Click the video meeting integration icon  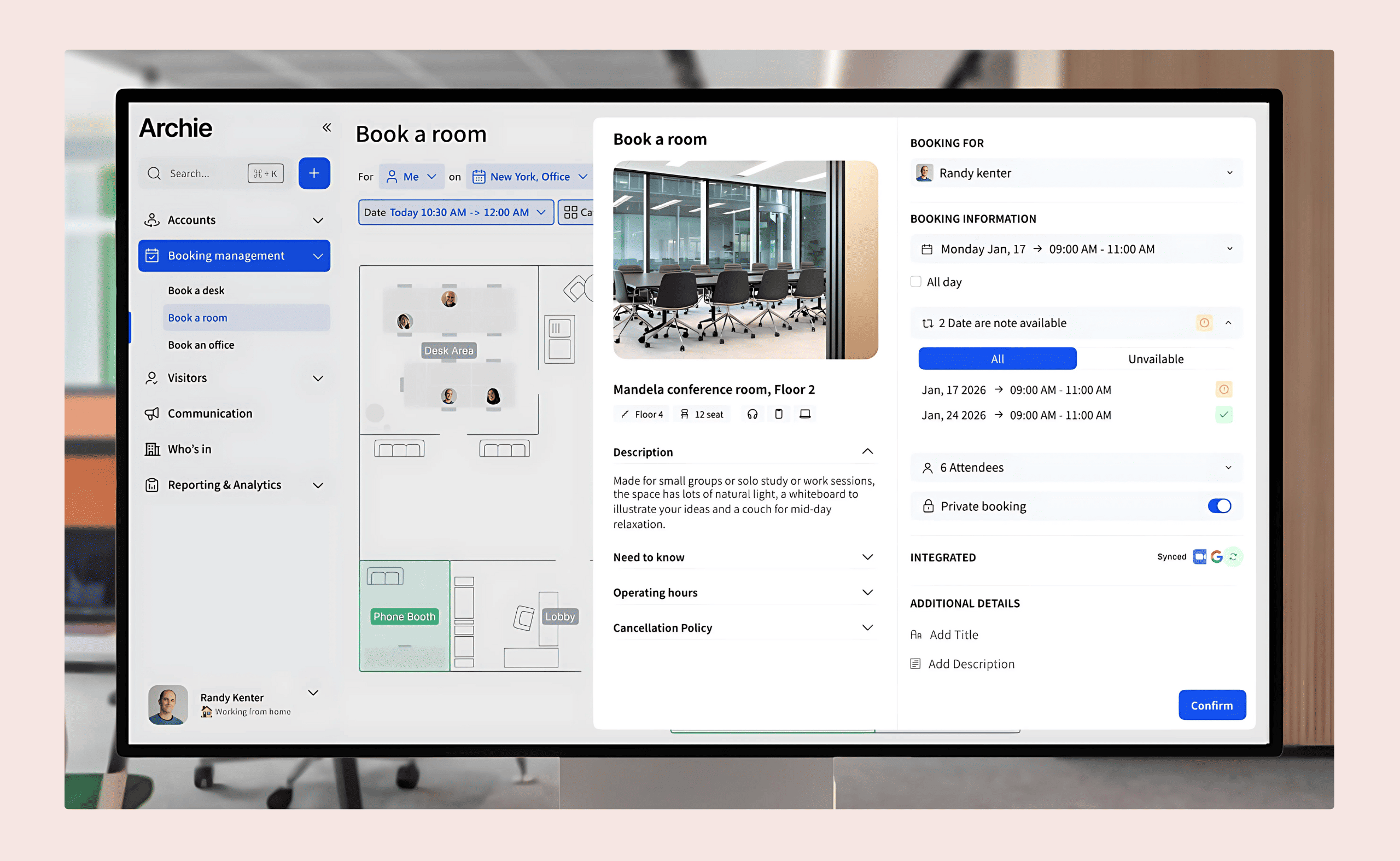(x=1200, y=556)
